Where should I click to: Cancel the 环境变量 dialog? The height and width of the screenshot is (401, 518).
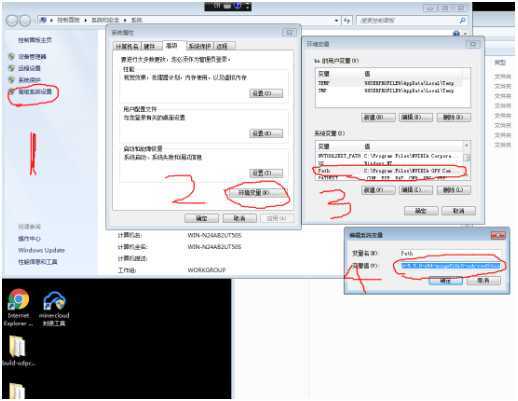tap(459, 211)
